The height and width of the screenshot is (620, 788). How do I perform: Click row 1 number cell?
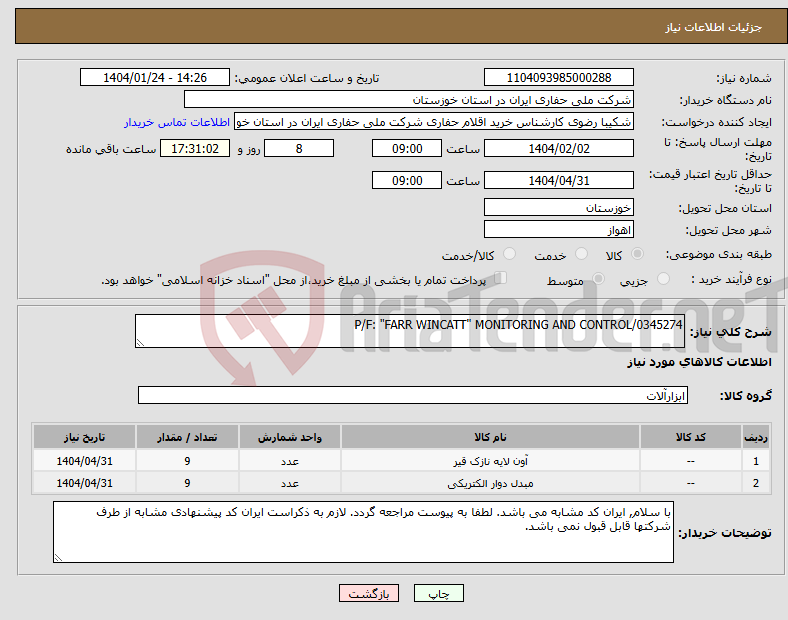(756, 461)
